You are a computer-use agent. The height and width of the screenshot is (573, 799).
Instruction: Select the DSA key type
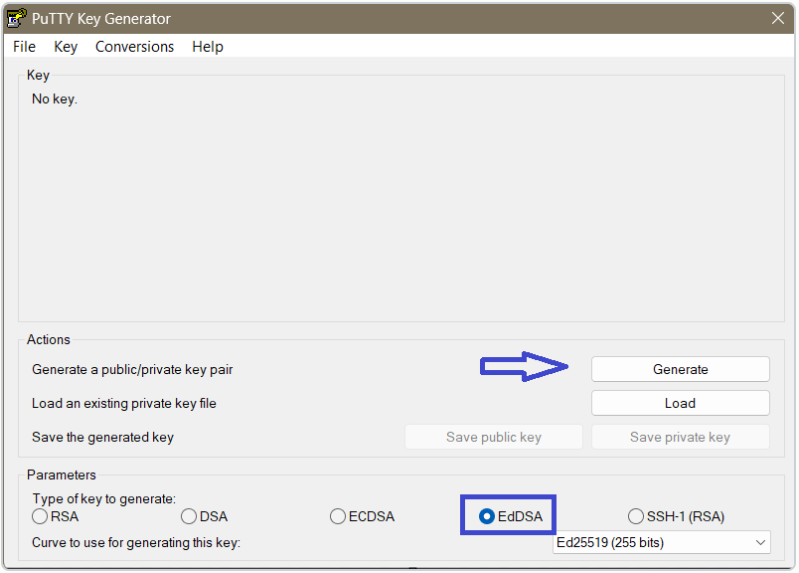pos(204,516)
